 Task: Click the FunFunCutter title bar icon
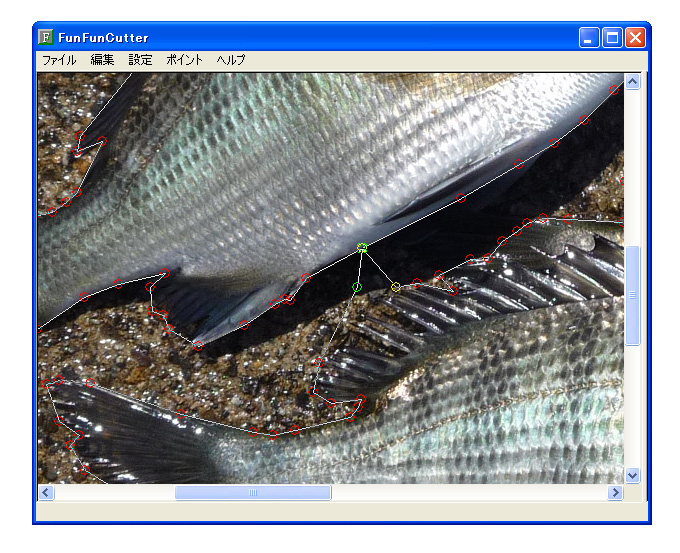pos(46,37)
